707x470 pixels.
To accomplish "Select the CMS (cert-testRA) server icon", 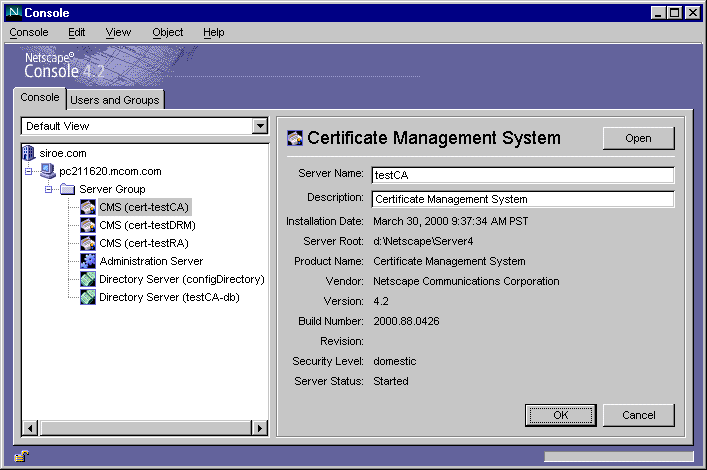I will tap(88, 243).
